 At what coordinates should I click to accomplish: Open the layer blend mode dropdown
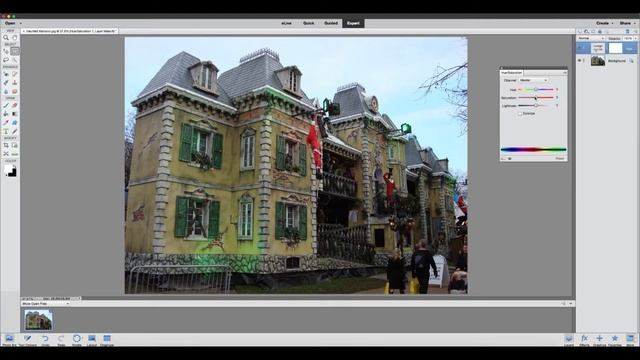click(x=591, y=38)
